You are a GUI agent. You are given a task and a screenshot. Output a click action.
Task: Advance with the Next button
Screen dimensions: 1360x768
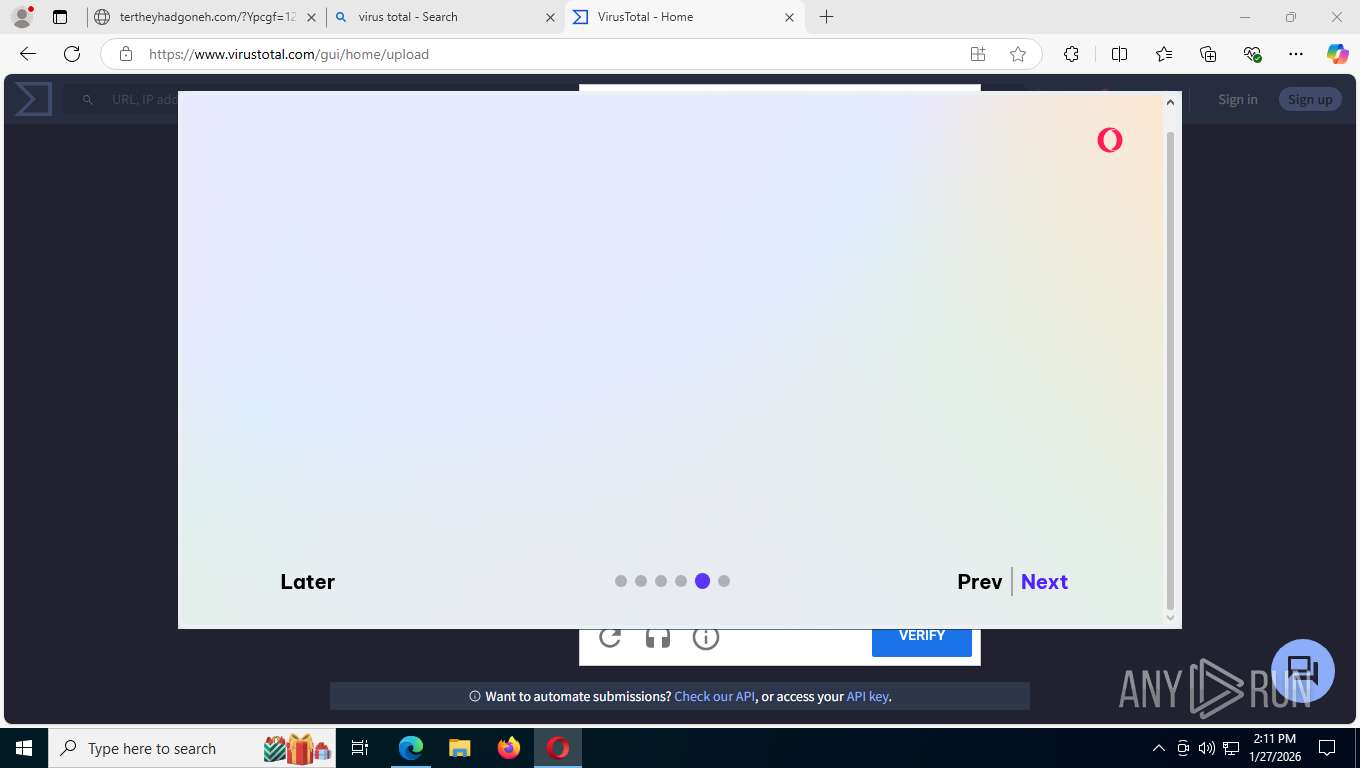coord(1044,582)
